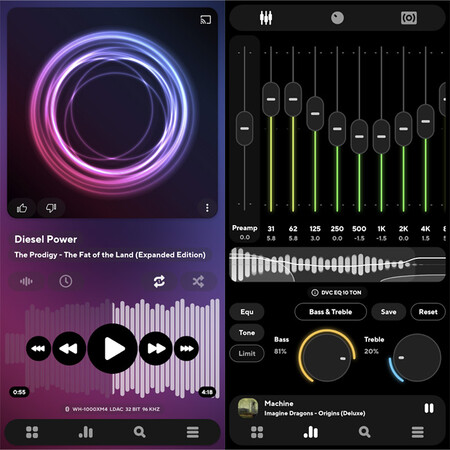Adjust the Preamp slider handle
450x450 pixels.
(x=245, y=128)
